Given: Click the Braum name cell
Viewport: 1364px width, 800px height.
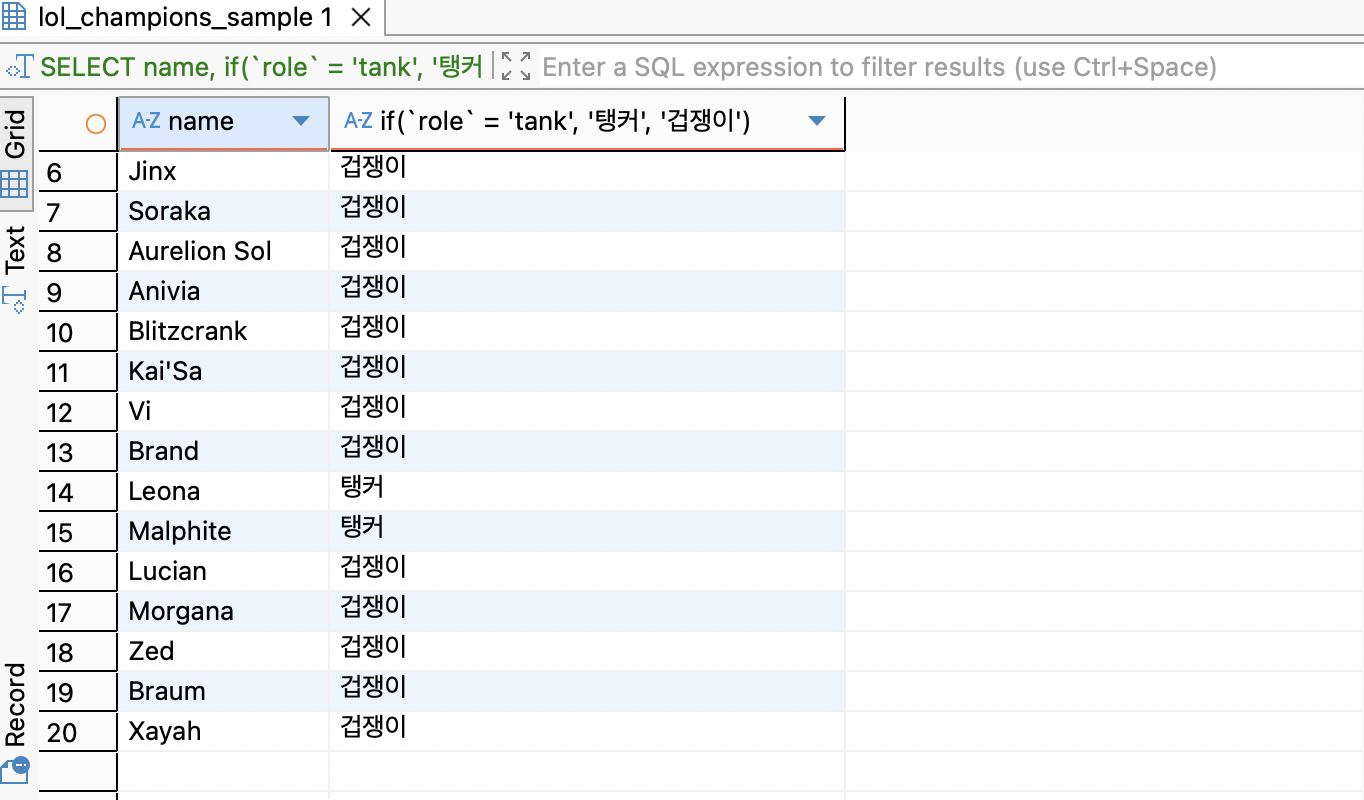Looking at the screenshot, I should coord(224,691).
